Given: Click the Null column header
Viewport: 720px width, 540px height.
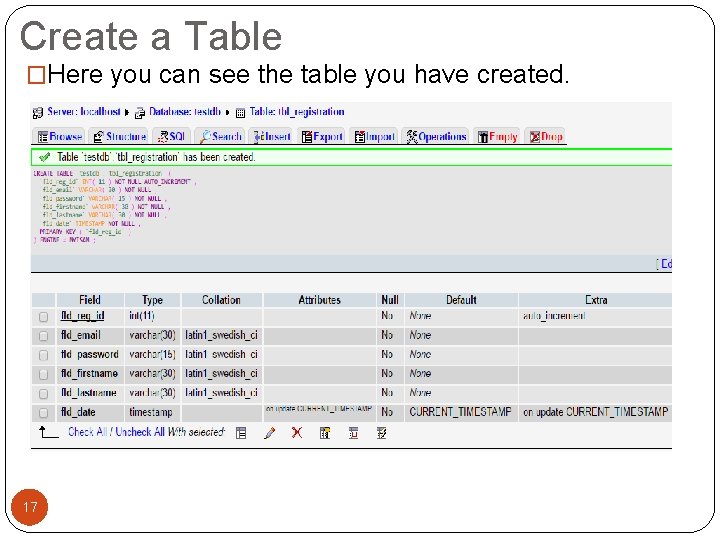Looking at the screenshot, I should (390, 300).
